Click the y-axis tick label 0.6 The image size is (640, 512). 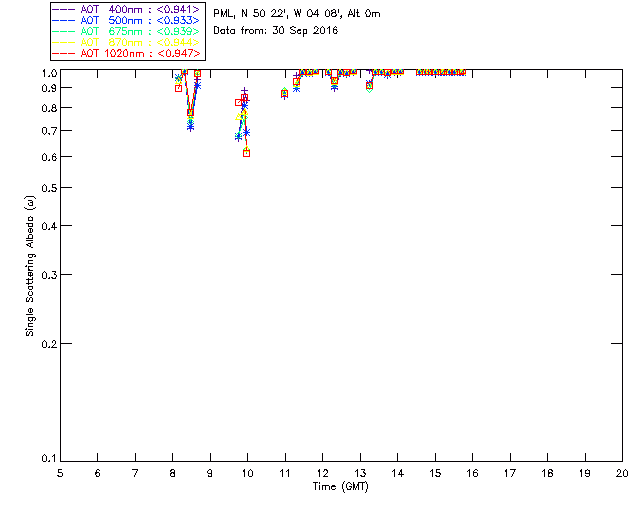coord(49,157)
